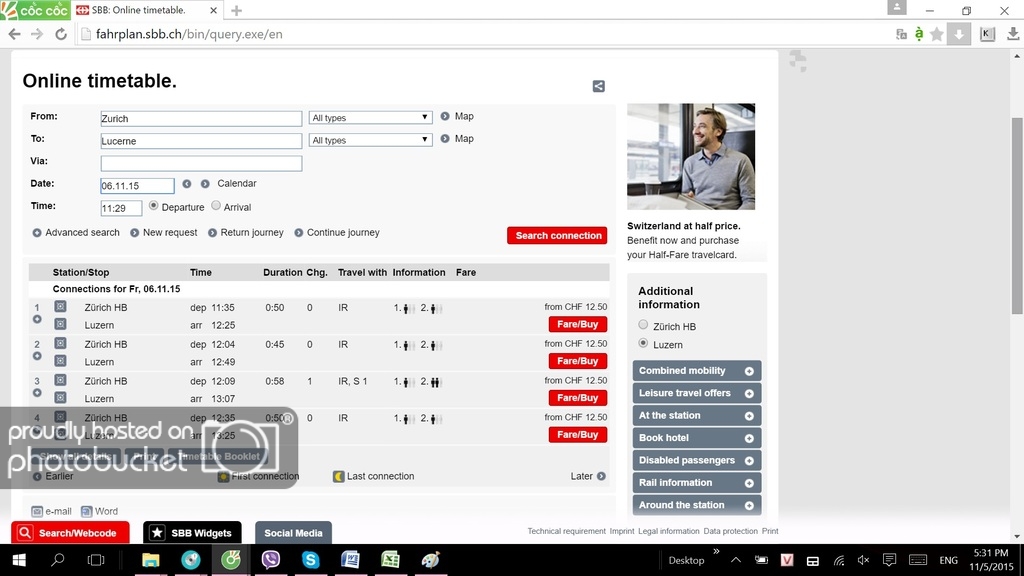Reload the page with the refresh icon
Image resolution: width=1024 pixels, height=576 pixels.
pos(61,34)
